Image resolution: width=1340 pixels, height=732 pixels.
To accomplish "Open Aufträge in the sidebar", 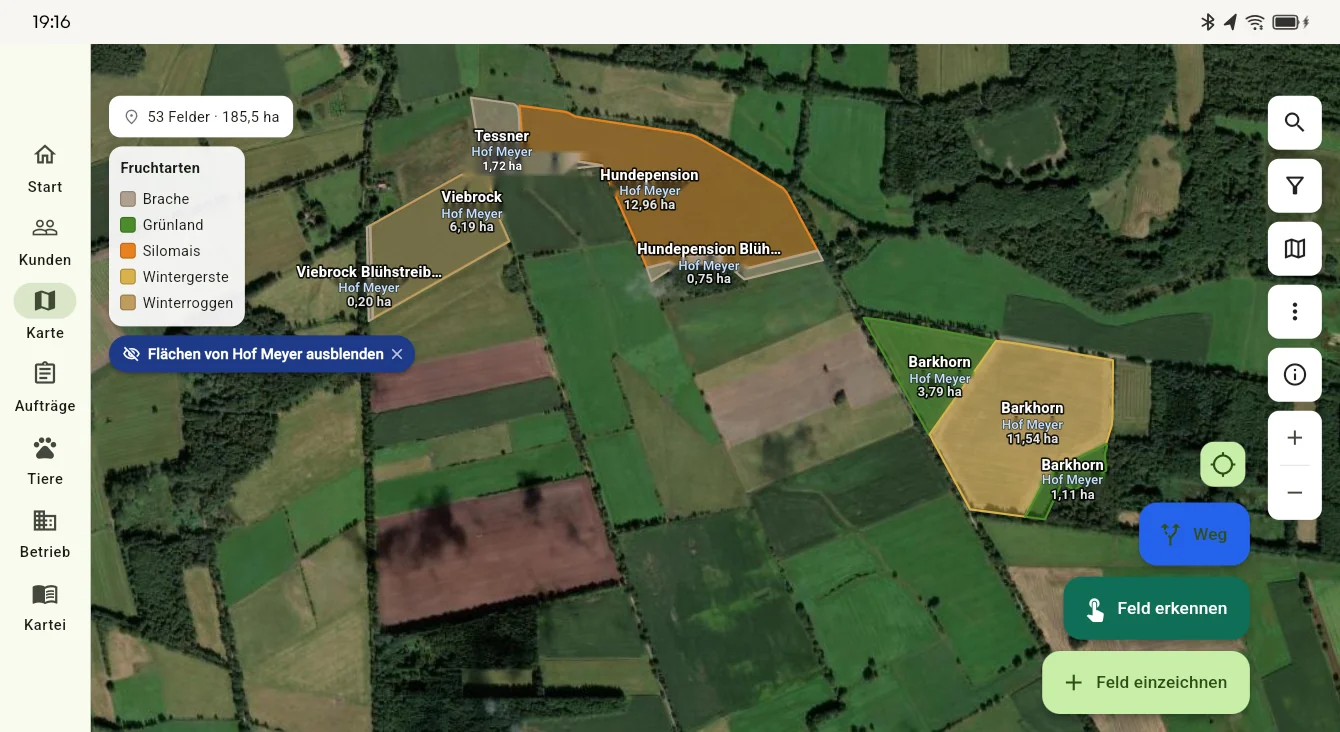I will click(45, 387).
